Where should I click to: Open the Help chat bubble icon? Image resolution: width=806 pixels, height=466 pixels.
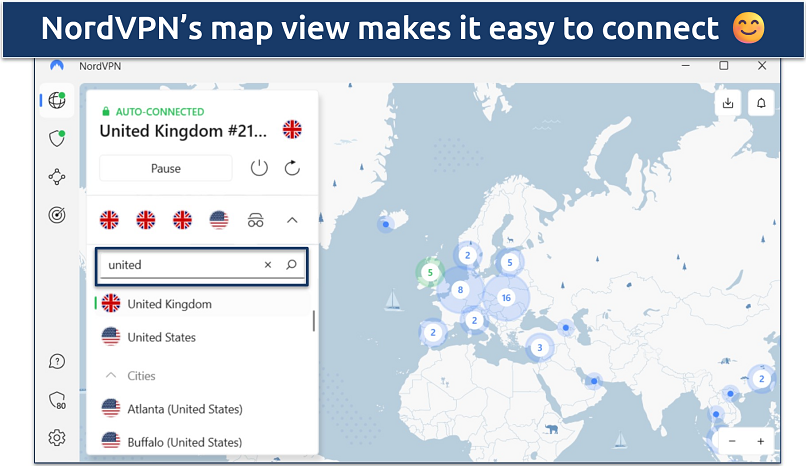57,362
